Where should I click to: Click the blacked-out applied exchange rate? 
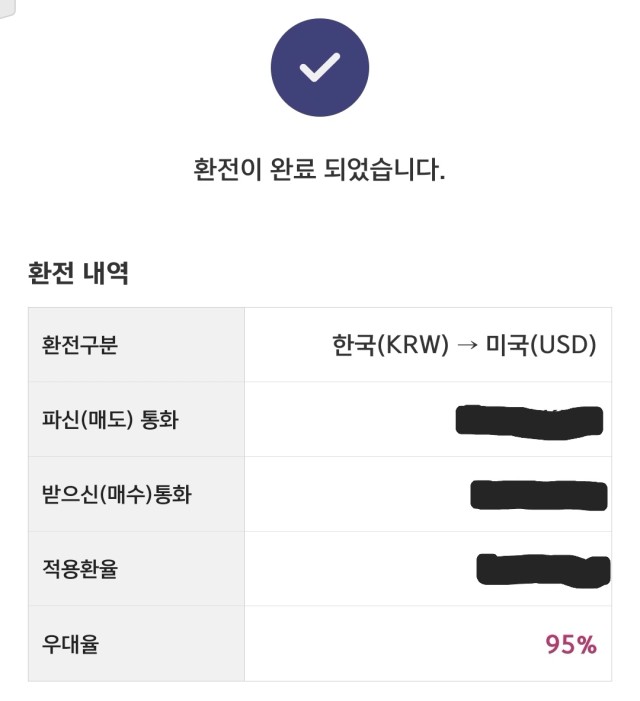pyautogui.click(x=543, y=570)
